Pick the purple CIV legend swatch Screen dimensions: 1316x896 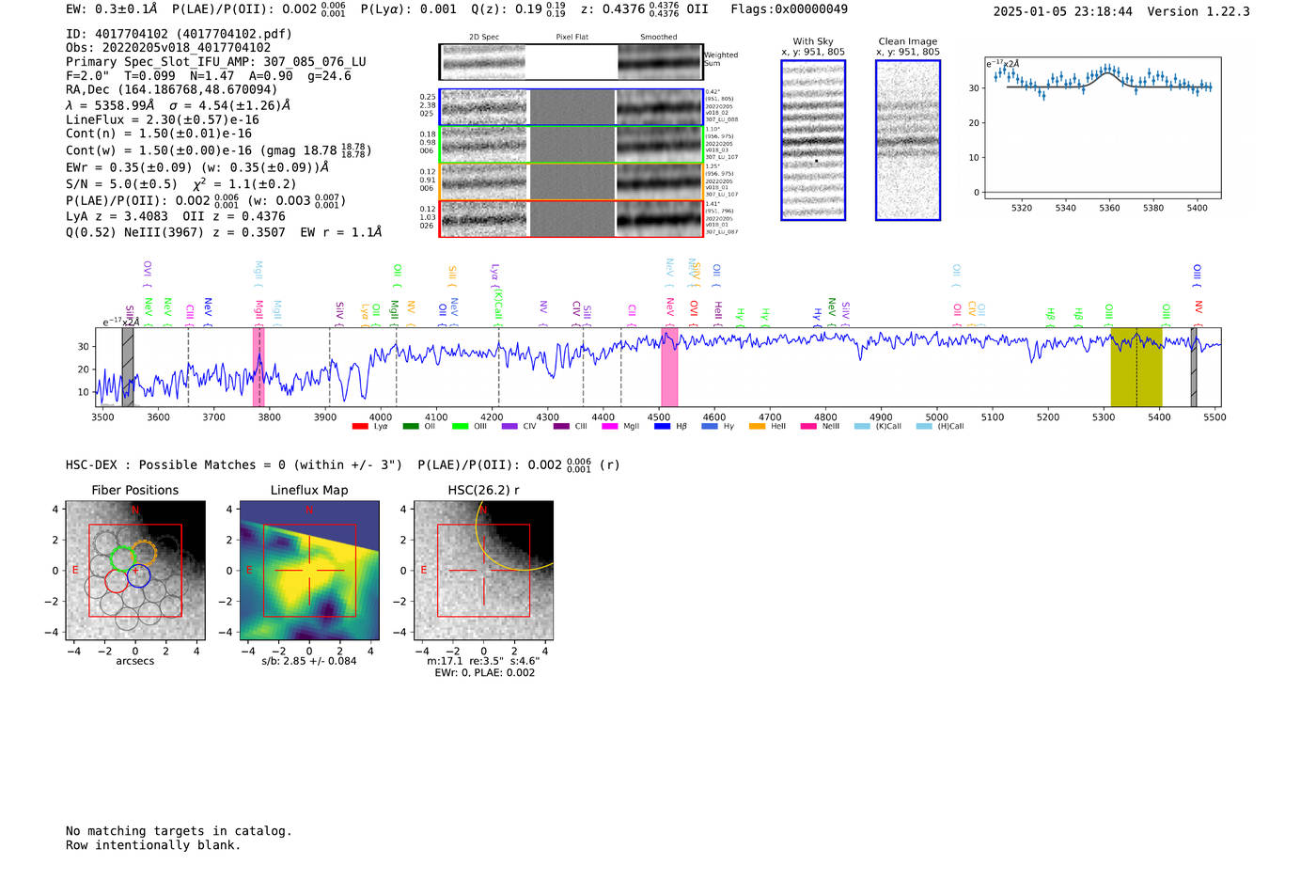[x=509, y=427]
